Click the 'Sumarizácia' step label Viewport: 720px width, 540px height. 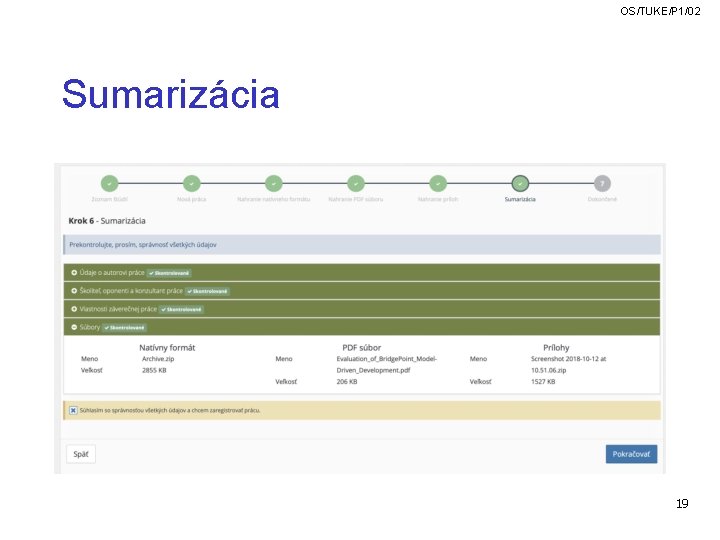click(x=520, y=199)
